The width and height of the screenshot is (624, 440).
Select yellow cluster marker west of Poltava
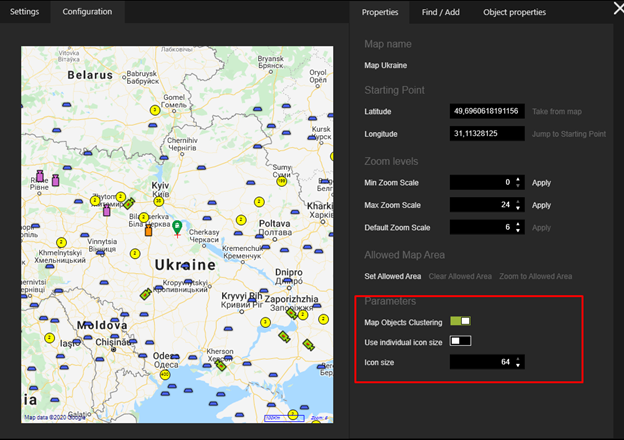(x=241, y=220)
